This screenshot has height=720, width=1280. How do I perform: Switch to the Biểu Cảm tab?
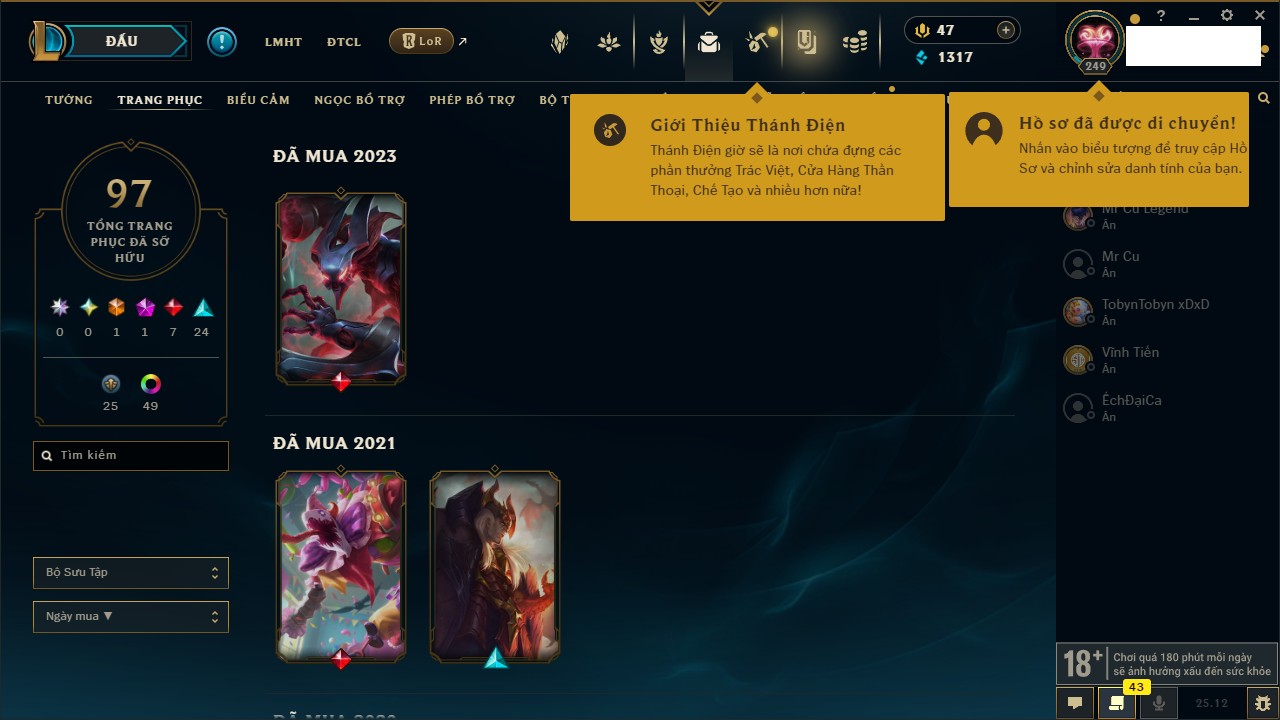258,100
